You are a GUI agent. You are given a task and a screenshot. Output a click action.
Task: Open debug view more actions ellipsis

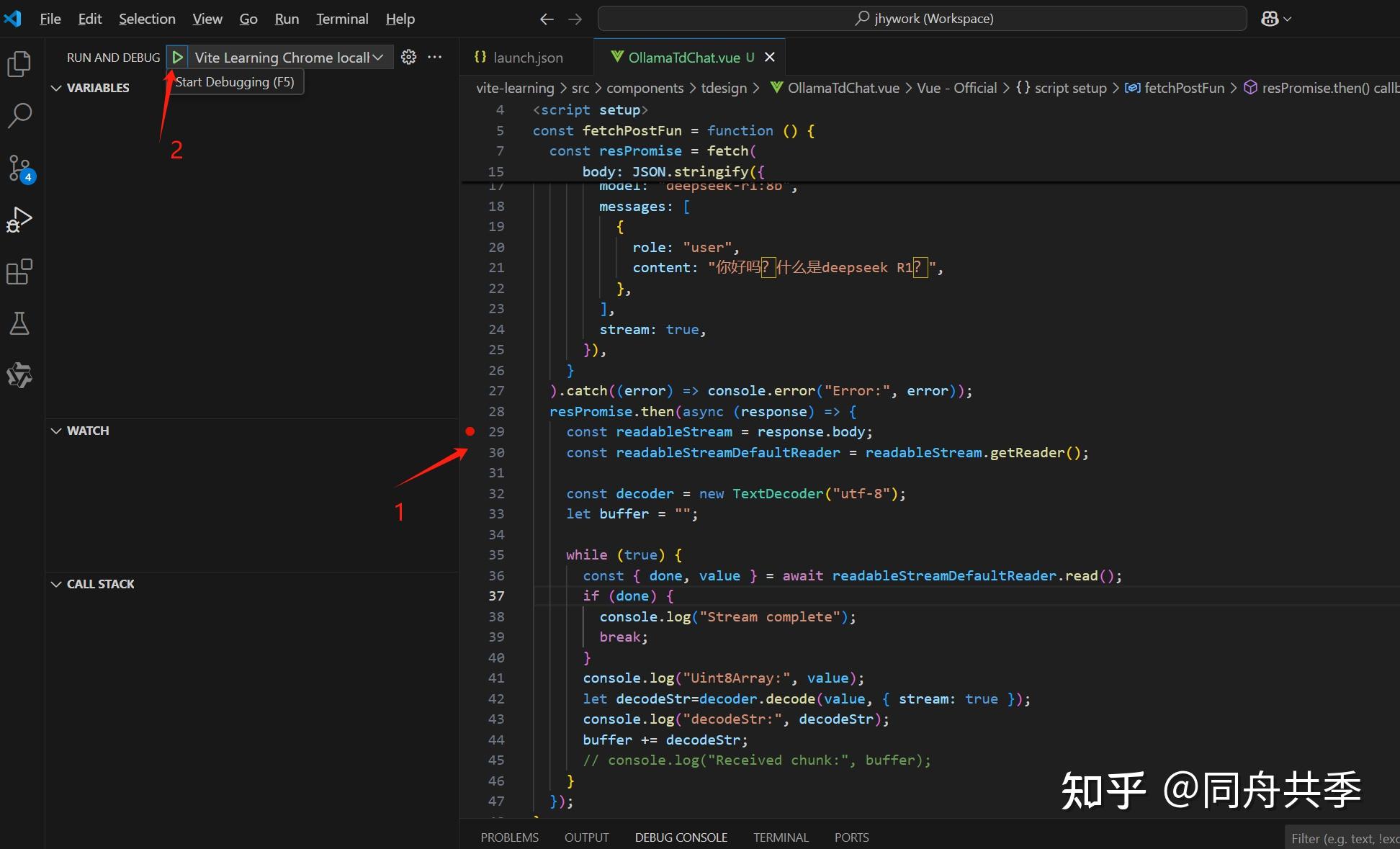point(434,57)
